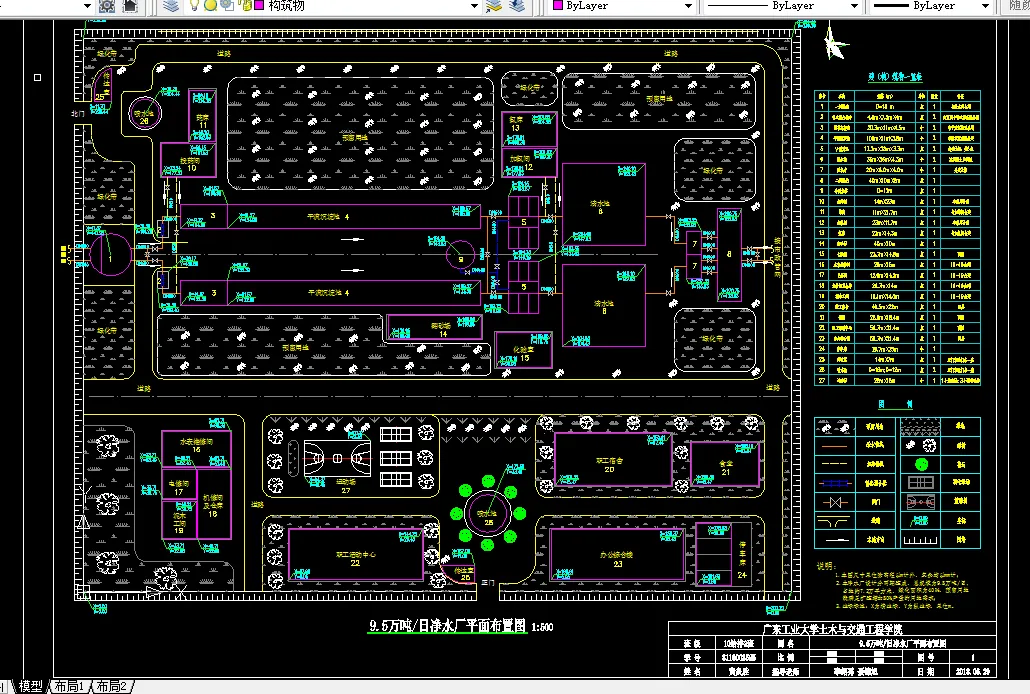Toggle the layer on/off lightbulb icon
Screen dimensions: 1030x694
click(x=194, y=5)
